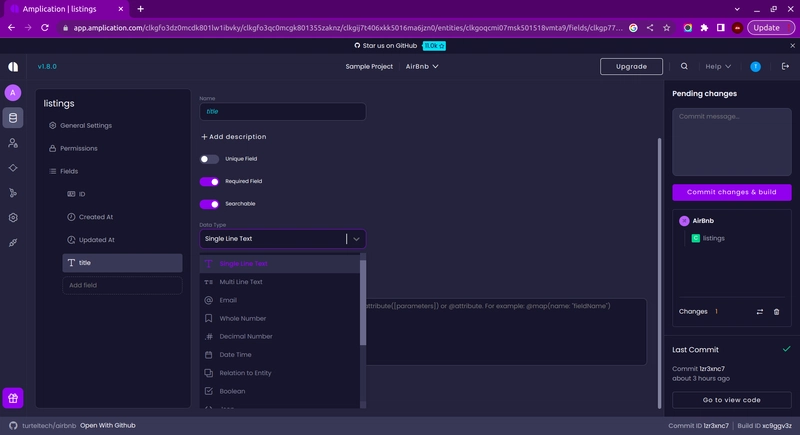Close the Star us on GitHub banner
800x435 pixels.
click(792, 45)
